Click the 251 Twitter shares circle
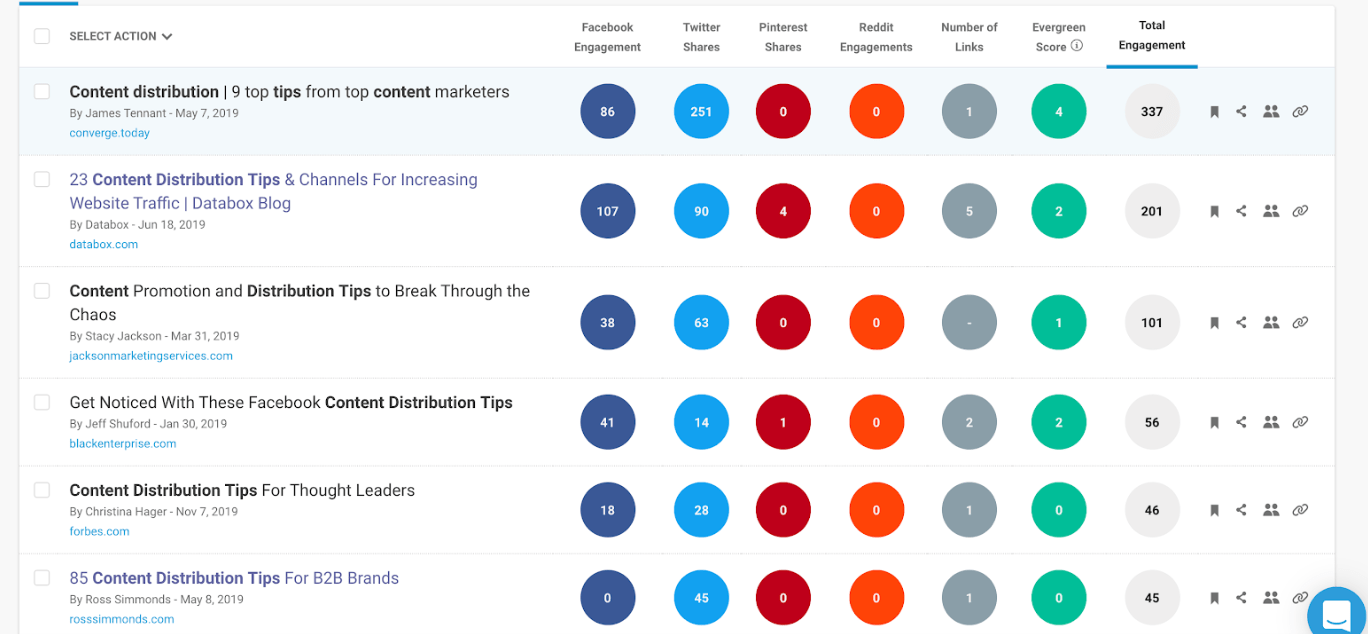This screenshot has height=634, width=1368. tap(701, 112)
